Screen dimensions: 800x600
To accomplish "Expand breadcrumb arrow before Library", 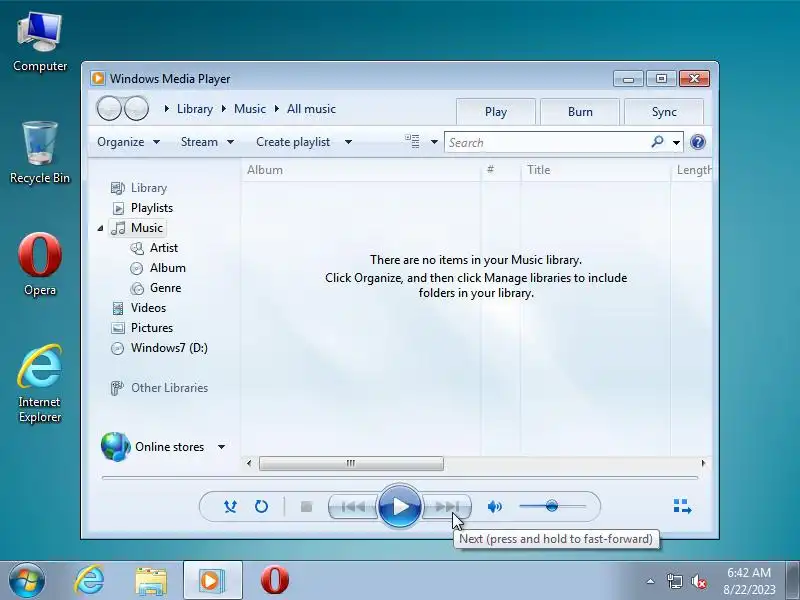I will (167, 109).
